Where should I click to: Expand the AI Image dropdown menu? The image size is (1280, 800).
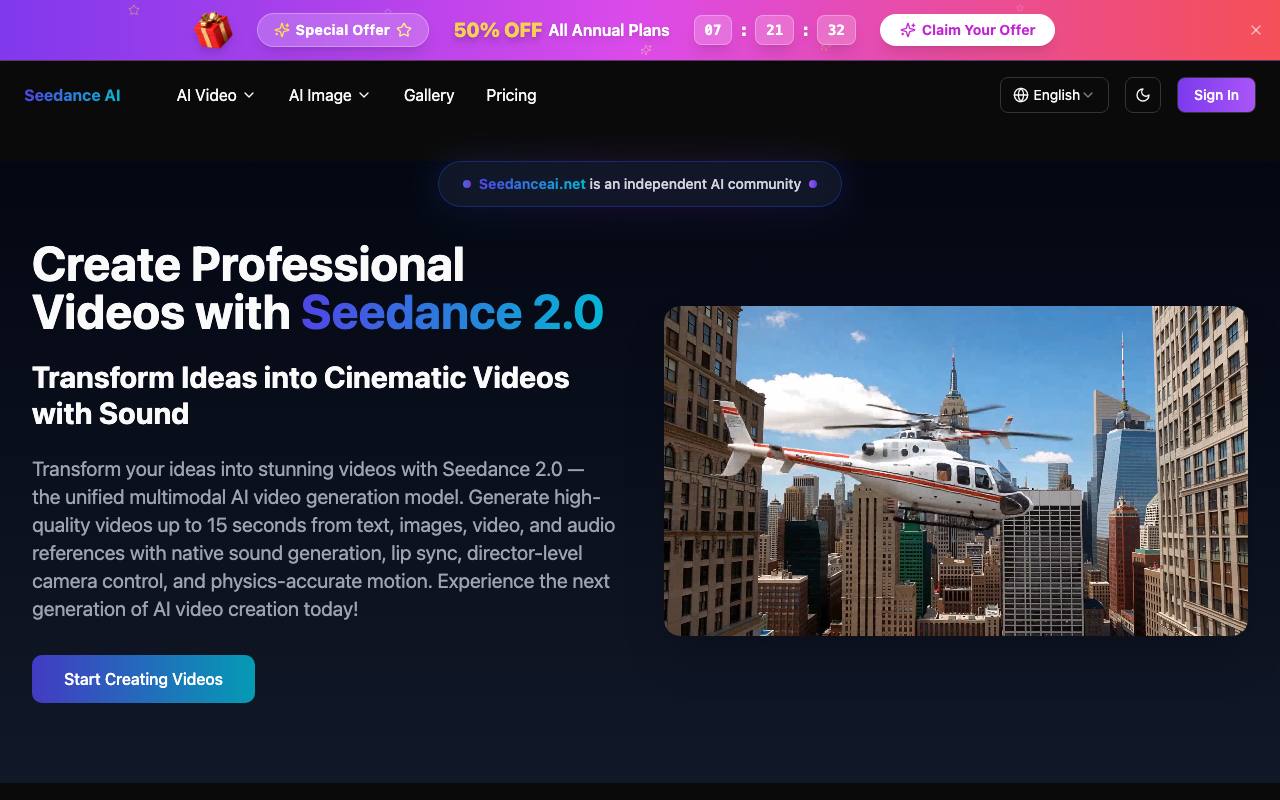[x=329, y=95]
